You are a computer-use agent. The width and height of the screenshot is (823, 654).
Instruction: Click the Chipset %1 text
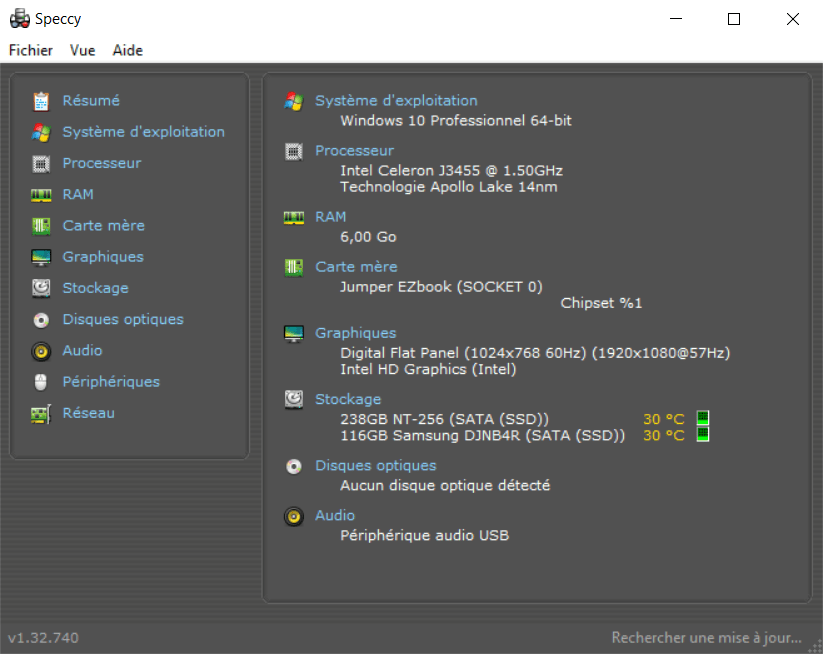tap(601, 303)
